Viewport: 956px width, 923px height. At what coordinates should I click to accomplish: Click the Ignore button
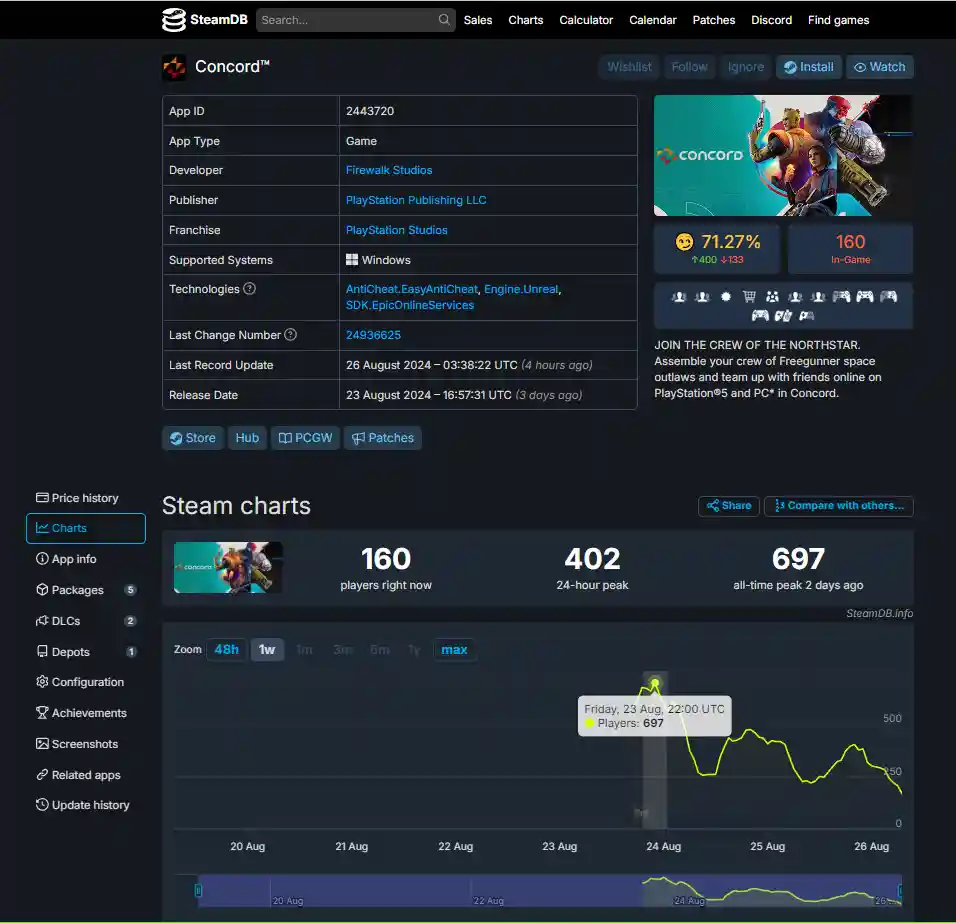pyautogui.click(x=746, y=67)
